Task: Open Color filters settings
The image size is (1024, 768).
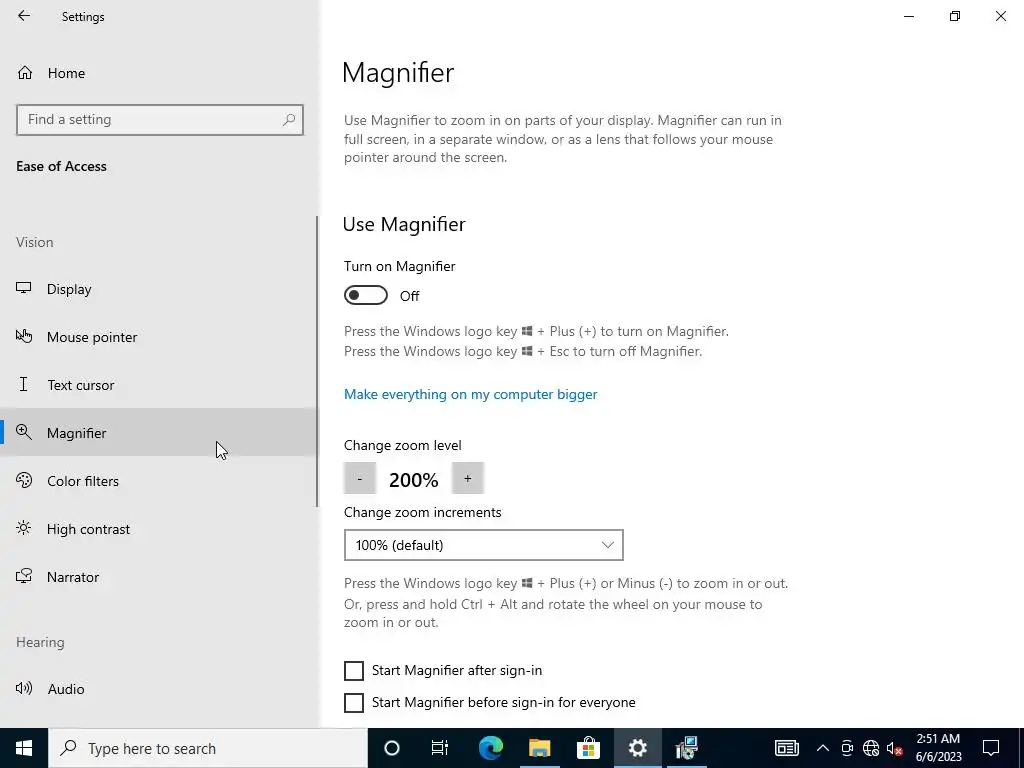Action: pyautogui.click(x=159, y=481)
